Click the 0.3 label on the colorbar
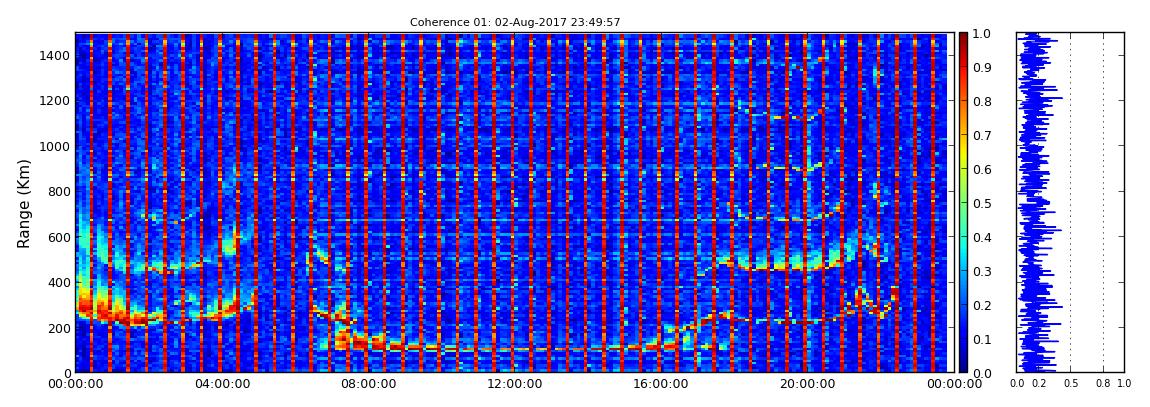 point(981,271)
